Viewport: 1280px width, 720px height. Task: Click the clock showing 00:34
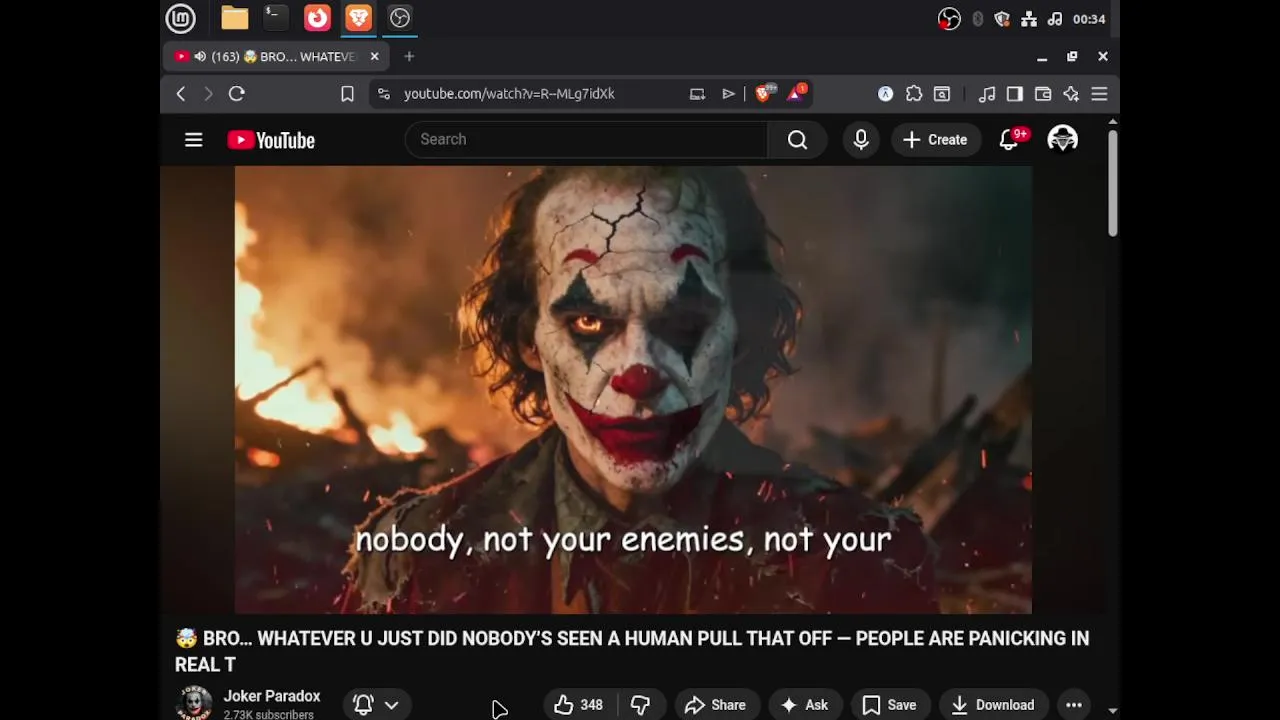(1089, 19)
